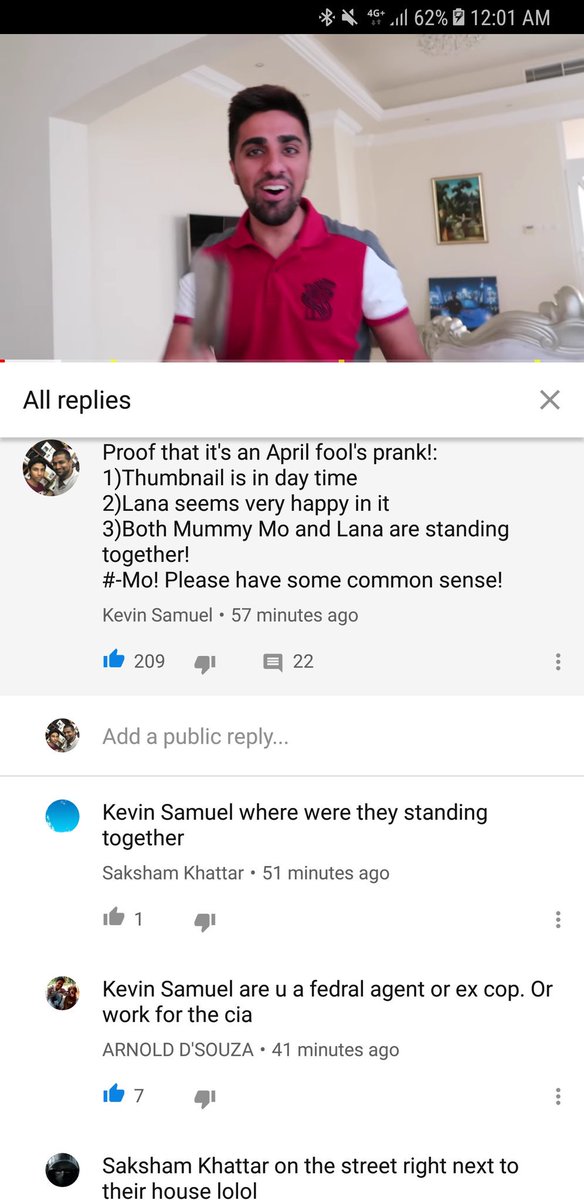This screenshot has width=584, height=1200.
Task: Open the 22 replies comment icon
Action: point(273,662)
